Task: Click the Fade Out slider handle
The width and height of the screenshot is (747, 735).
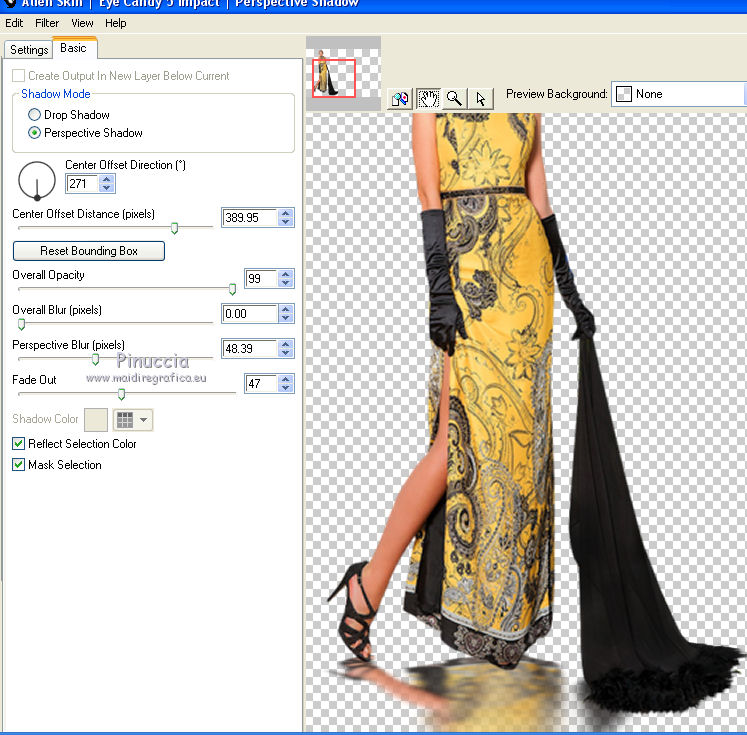Action: click(x=121, y=394)
